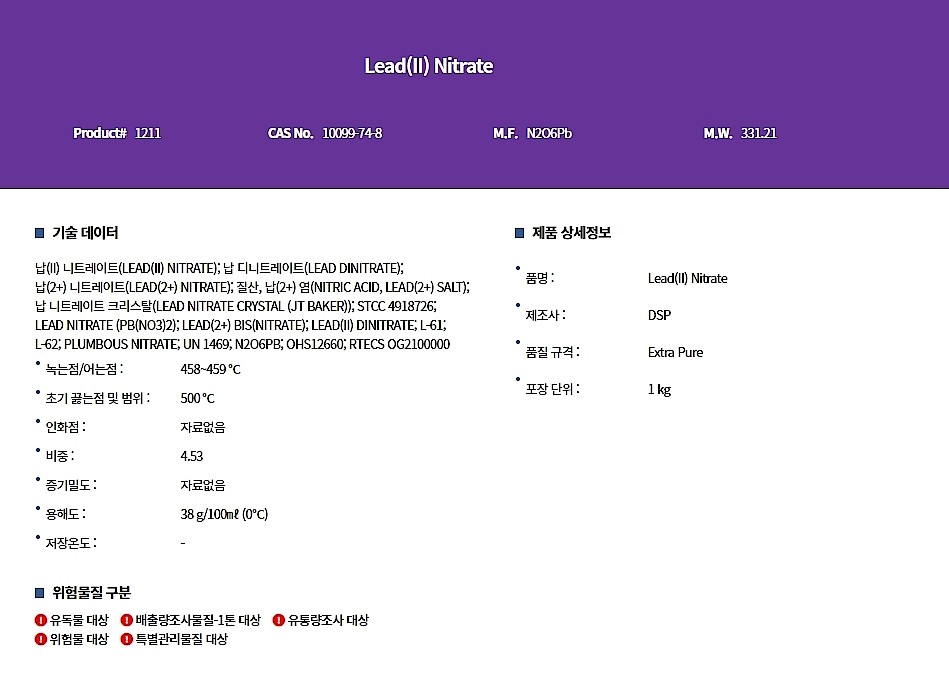Click the red warning icon beside 유통량조사 대상

click(x=278, y=620)
